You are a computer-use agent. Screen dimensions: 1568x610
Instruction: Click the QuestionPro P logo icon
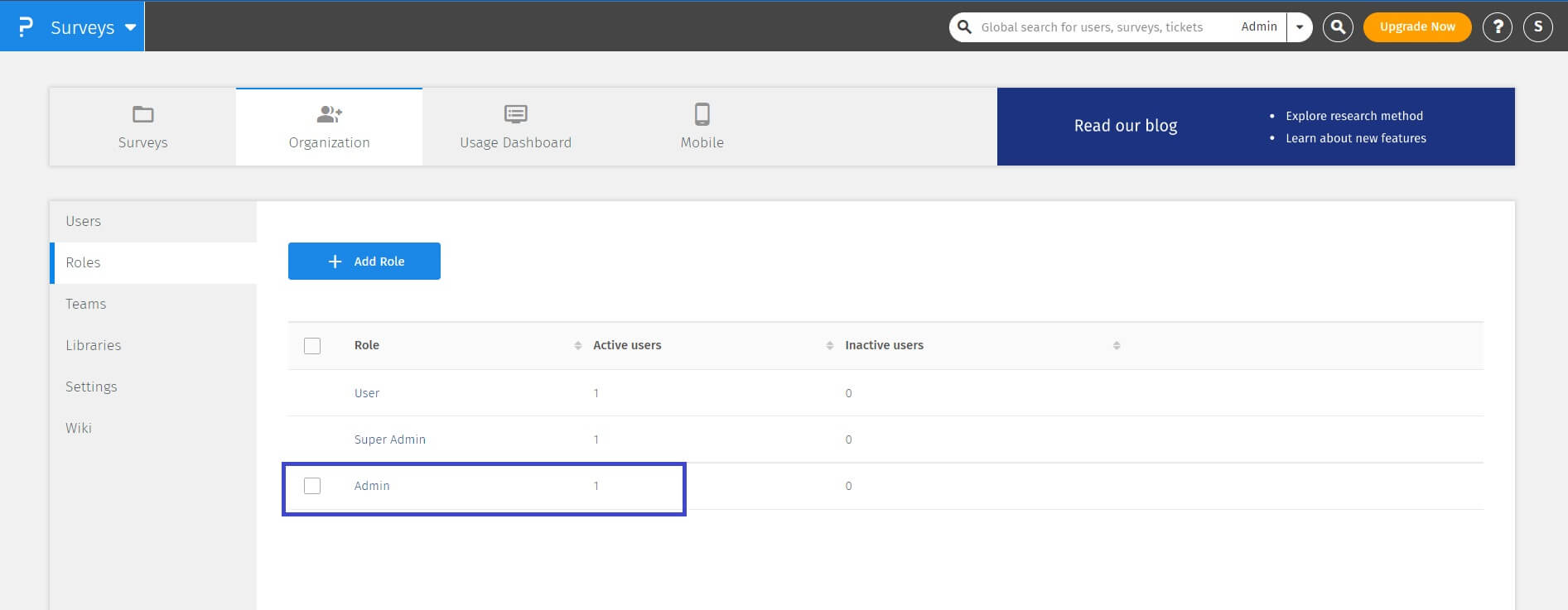(26, 26)
